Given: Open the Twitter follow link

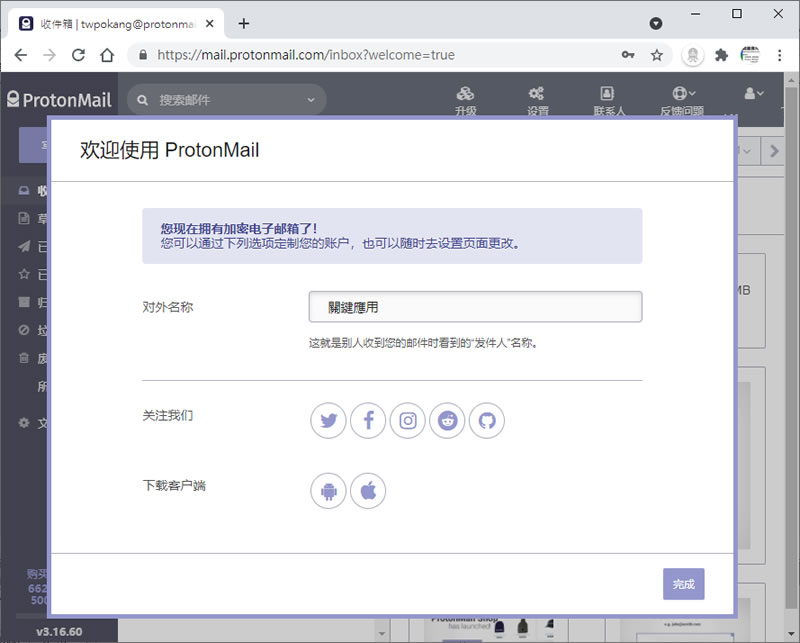Looking at the screenshot, I should click(x=328, y=421).
